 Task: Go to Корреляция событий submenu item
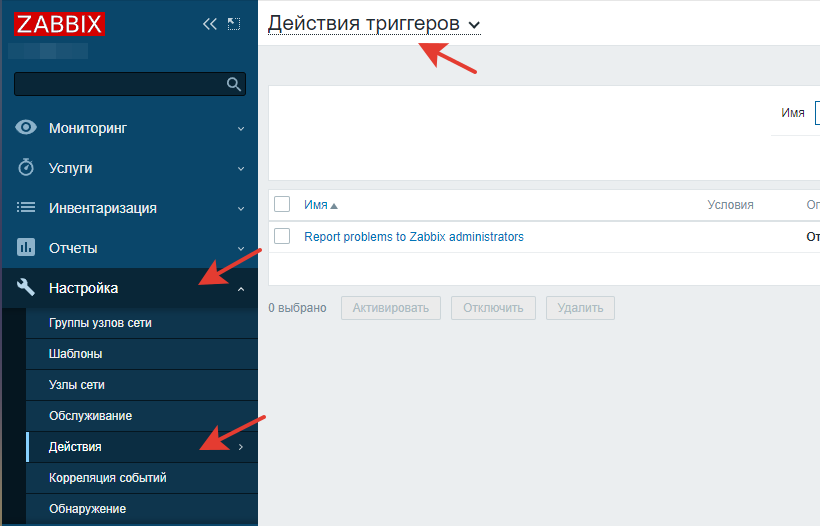142,478
